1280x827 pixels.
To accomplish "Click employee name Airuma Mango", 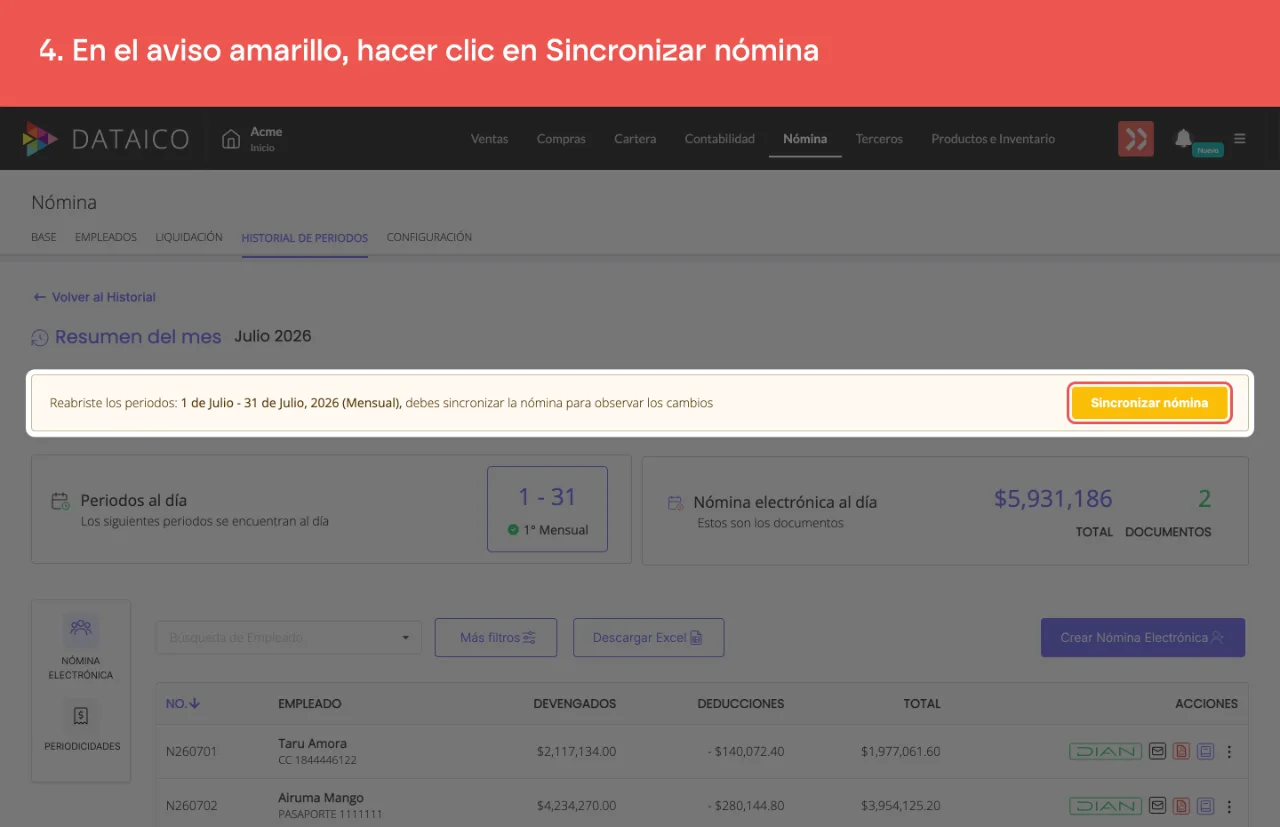I will 321,798.
